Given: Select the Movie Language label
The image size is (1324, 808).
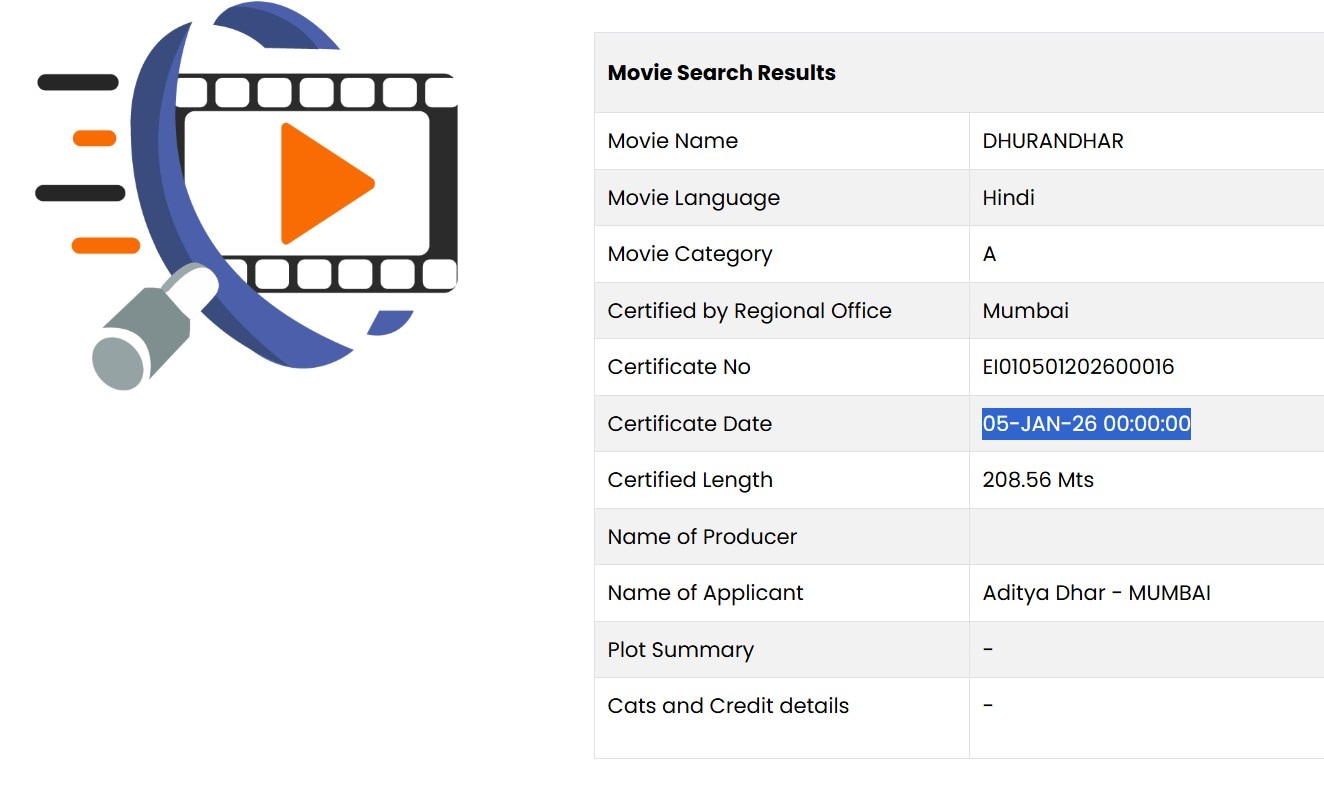Looking at the screenshot, I should tap(693, 198).
